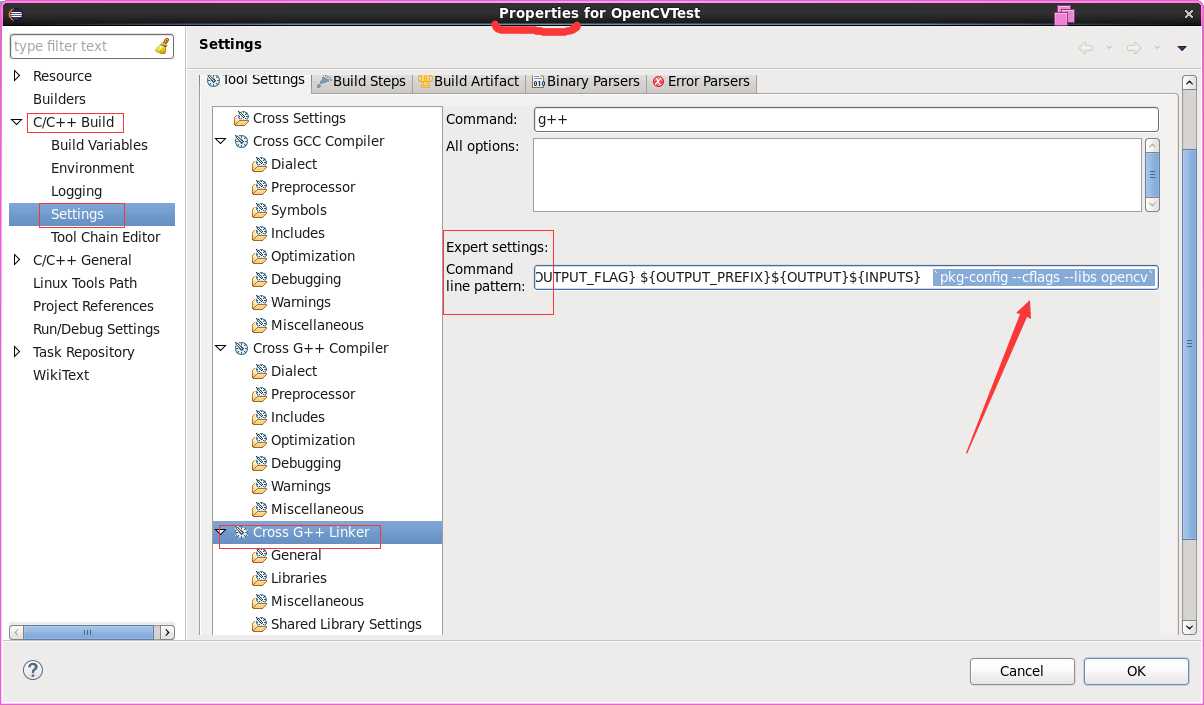Screen dimensions: 1204x705
Task: Select Optimization under Cross G++ Compiler
Action: (x=313, y=440)
